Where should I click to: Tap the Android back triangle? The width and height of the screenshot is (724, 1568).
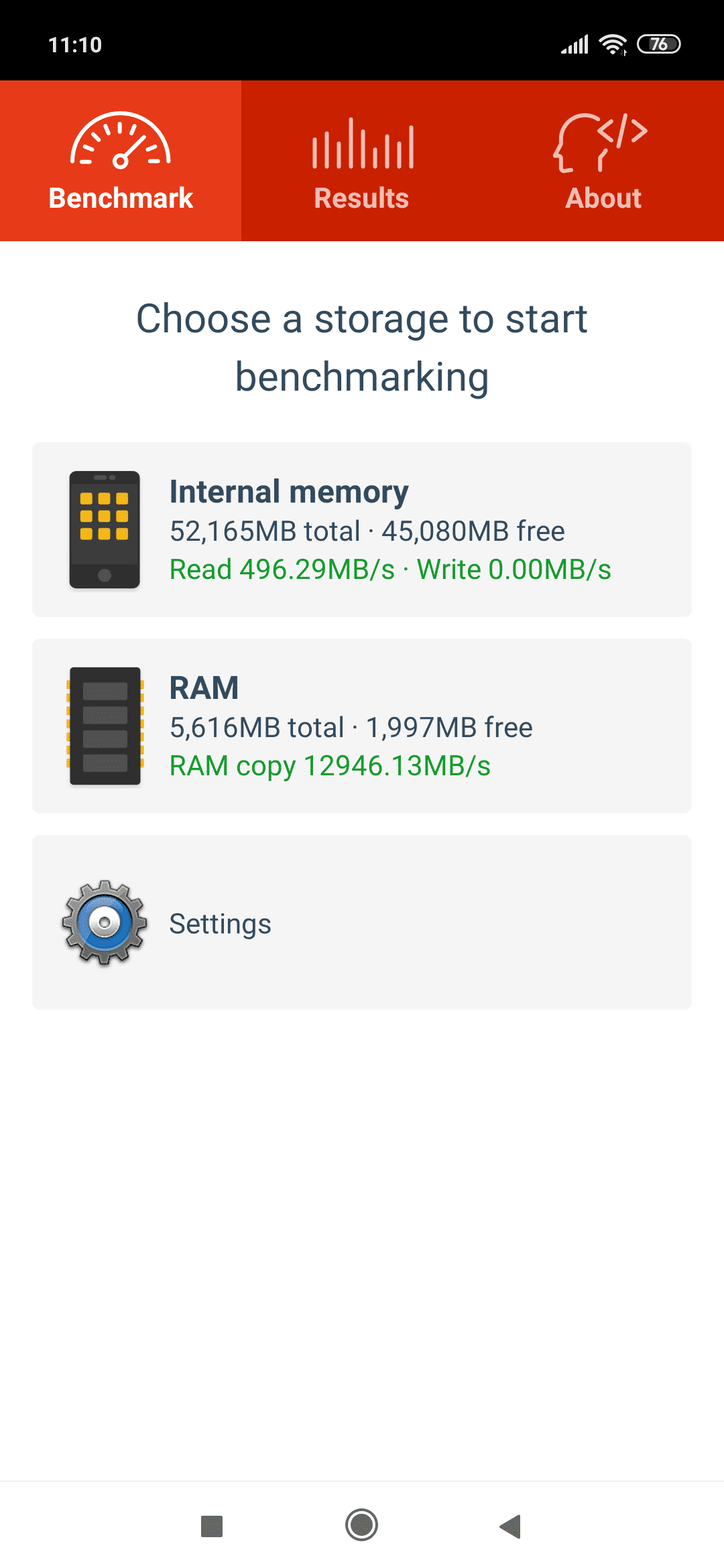coord(511,1526)
